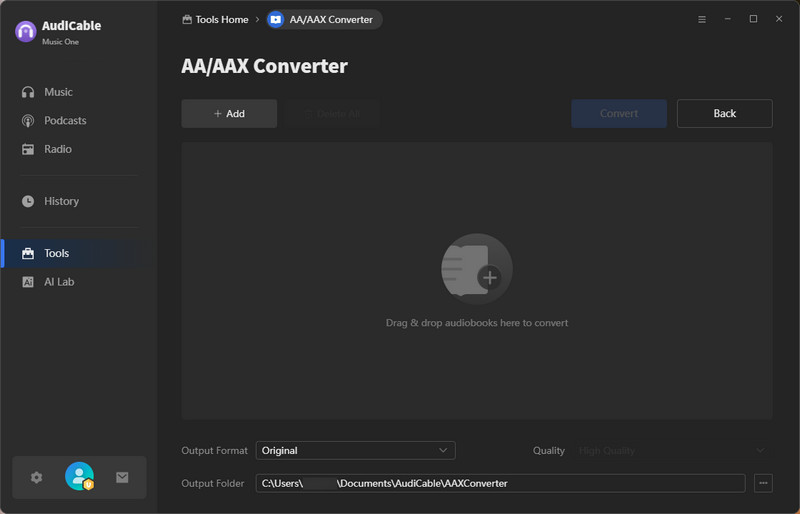Click the Delete All button

click(x=333, y=113)
